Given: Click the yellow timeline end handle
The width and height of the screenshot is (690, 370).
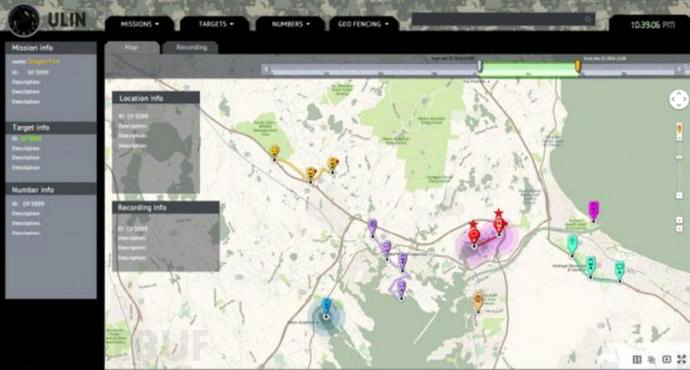Looking at the screenshot, I should (578, 66).
